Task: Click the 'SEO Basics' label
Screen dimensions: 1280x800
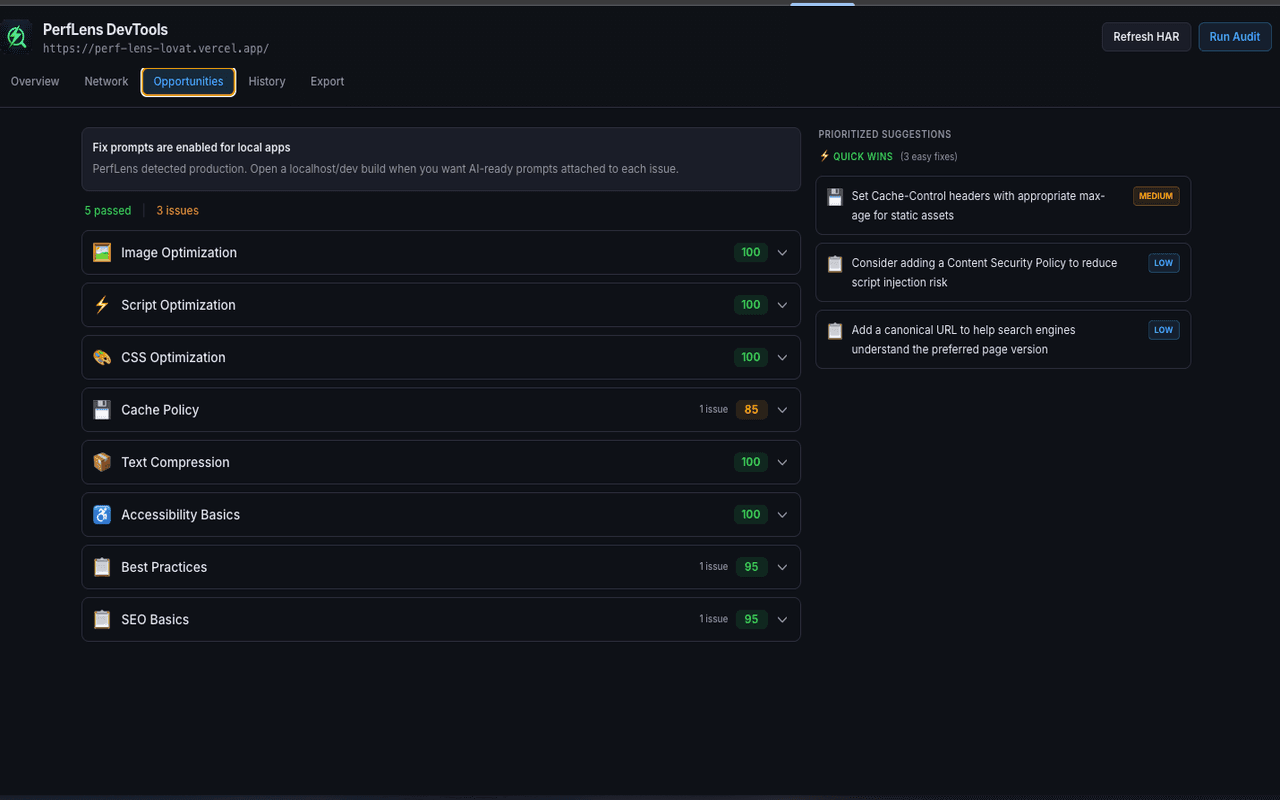Action: pos(155,619)
